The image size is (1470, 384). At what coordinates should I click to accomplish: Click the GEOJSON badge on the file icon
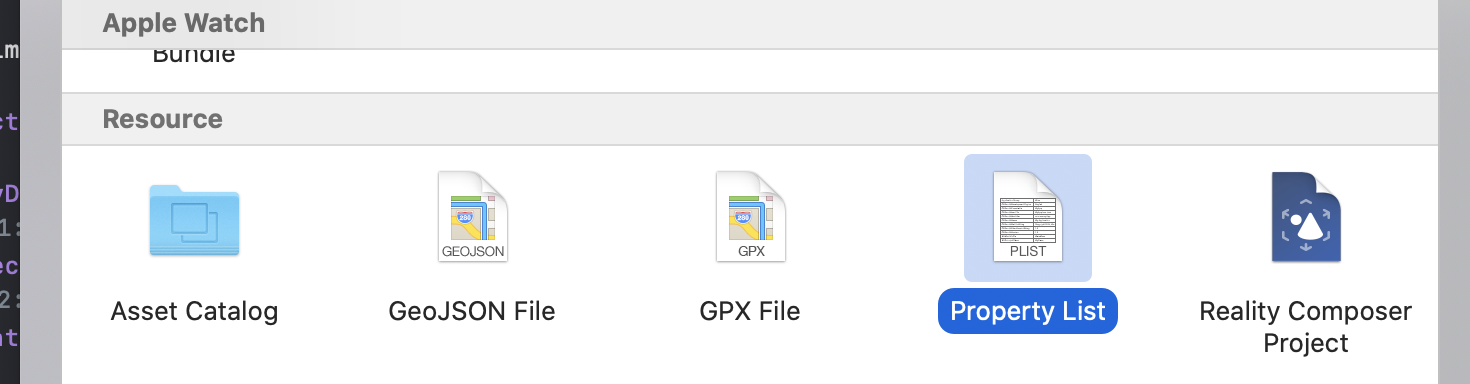pos(473,251)
